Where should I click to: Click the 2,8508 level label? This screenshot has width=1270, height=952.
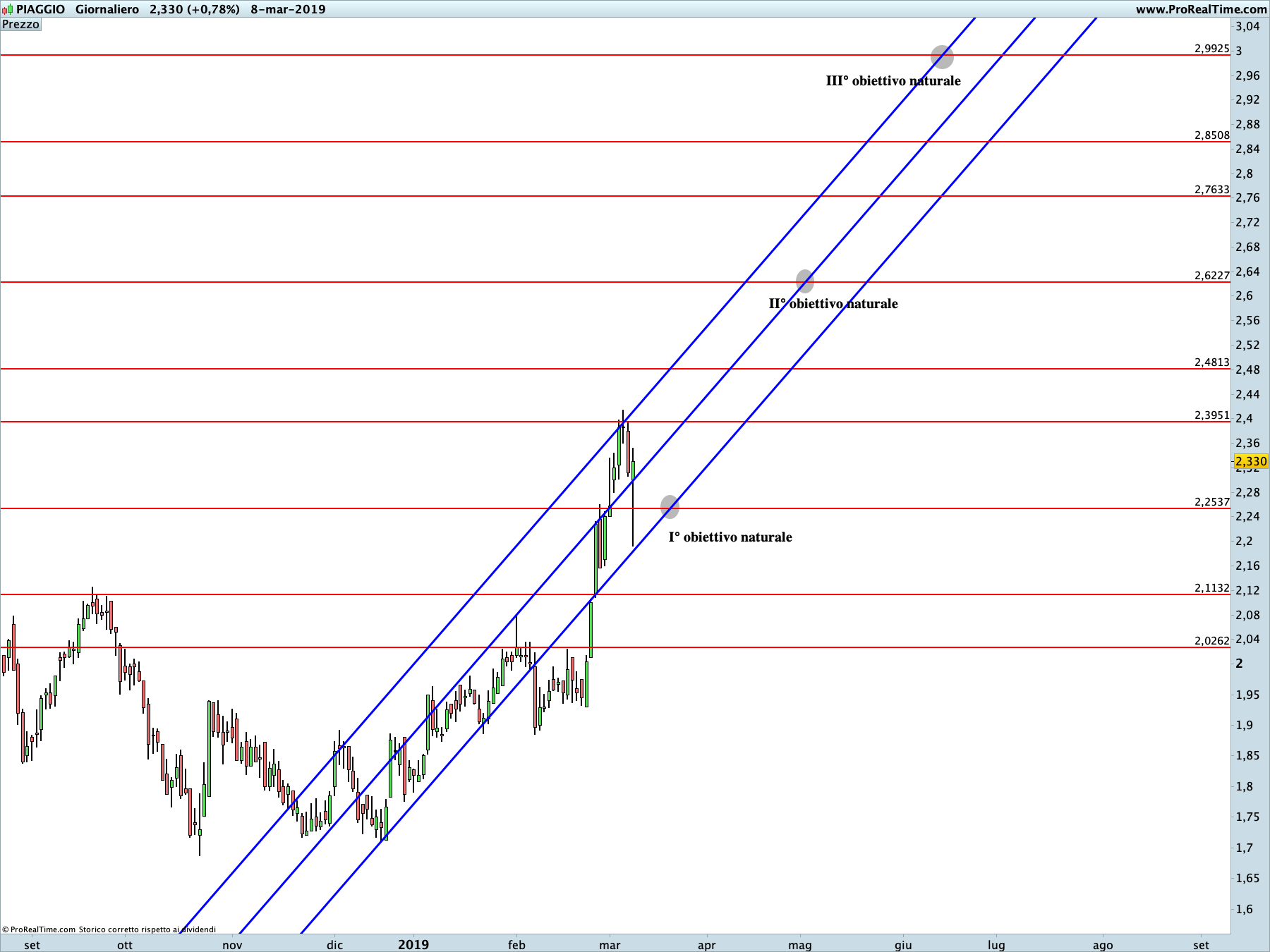point(1211,135)
